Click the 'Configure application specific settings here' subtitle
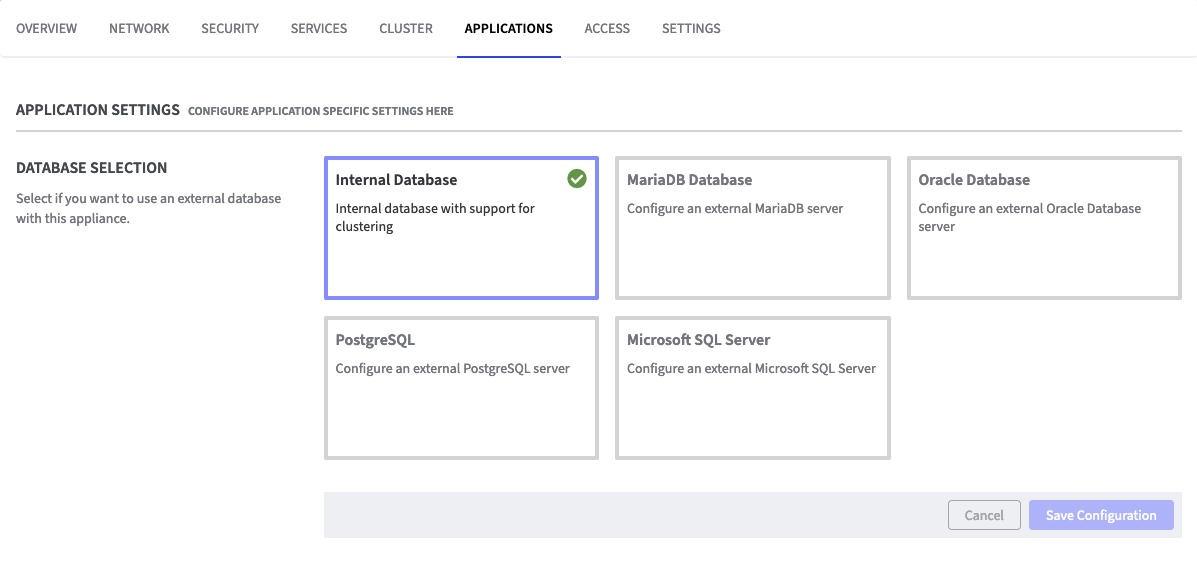1197x576 pixels. coord(320,111)
